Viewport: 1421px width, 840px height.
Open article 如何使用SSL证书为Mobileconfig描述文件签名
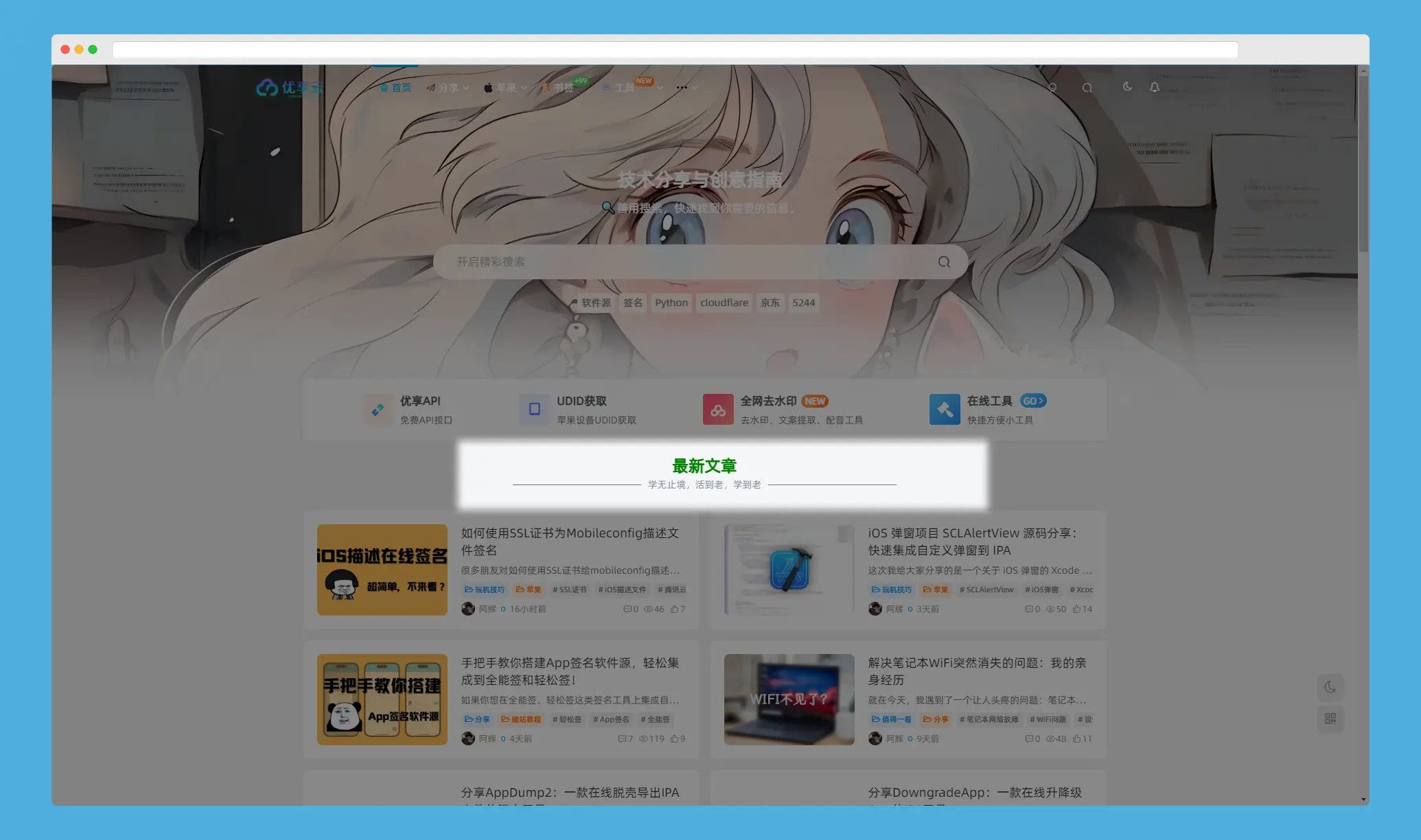tap(570, 541)
